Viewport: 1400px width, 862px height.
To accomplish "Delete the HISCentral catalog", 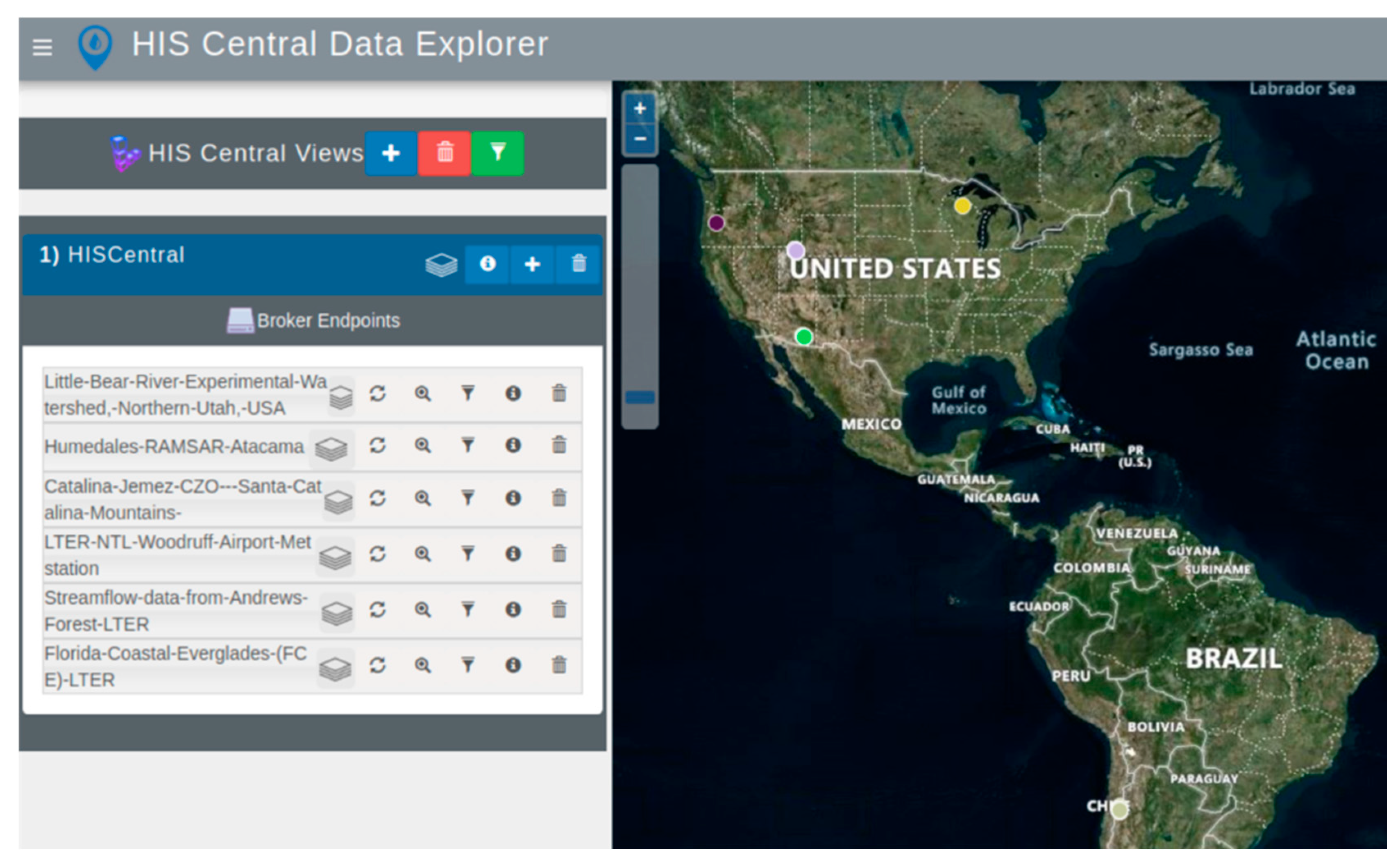I will (579, 264).
